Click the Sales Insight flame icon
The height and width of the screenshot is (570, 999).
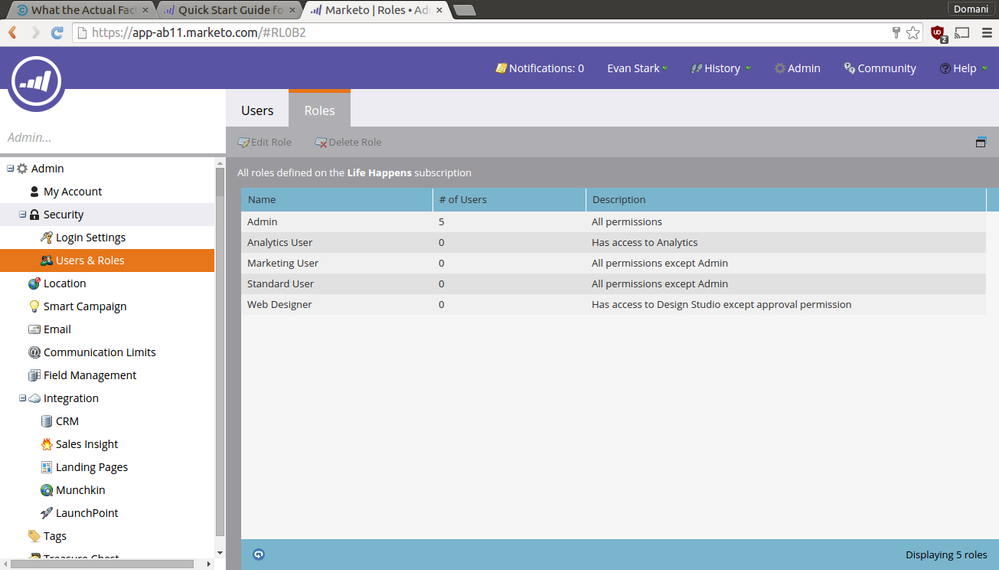[x=47, y=443]
